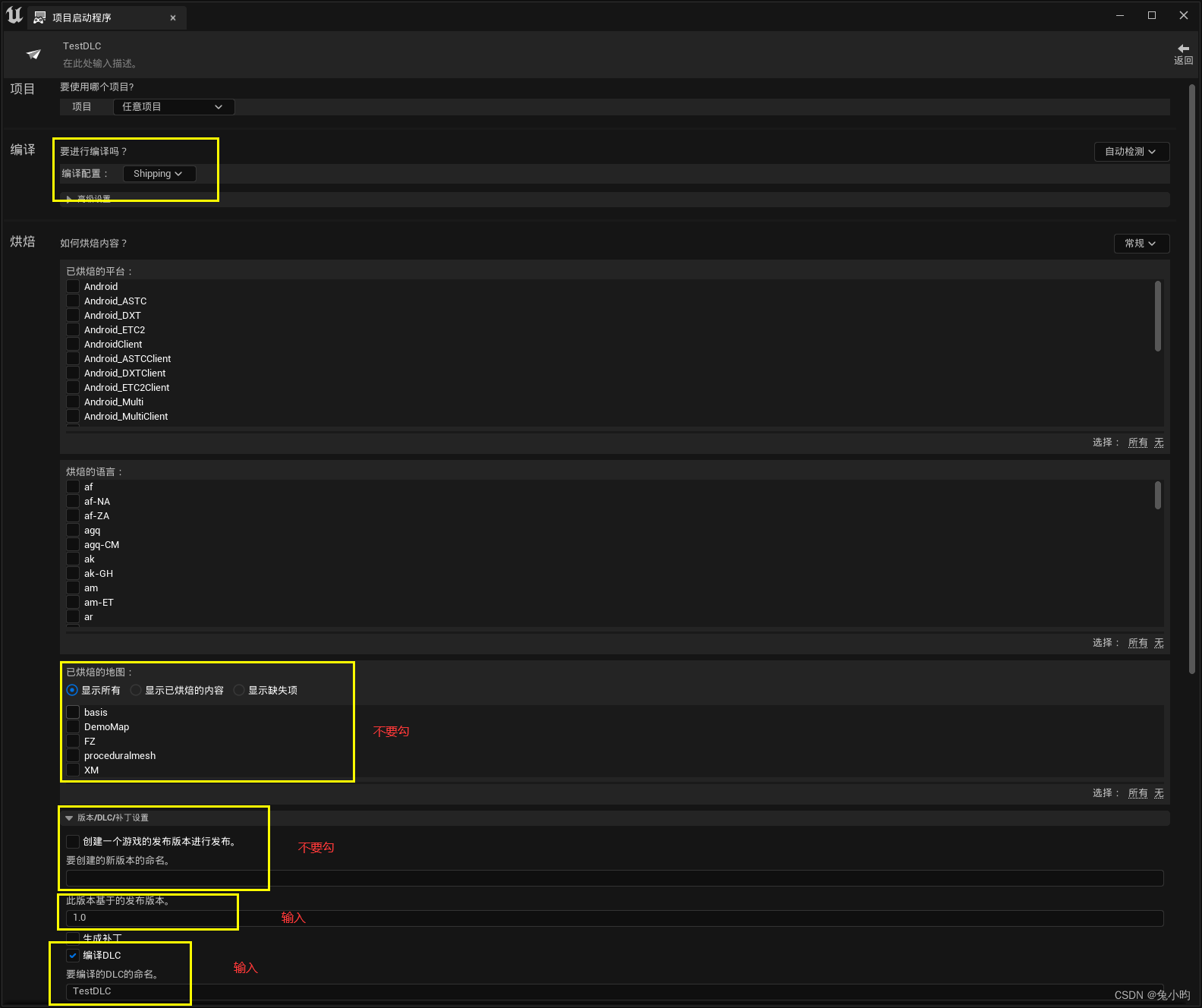Viewport: 1202px width, 1008px height.
Task: Check the XM map checkbox
Action: 73,770
